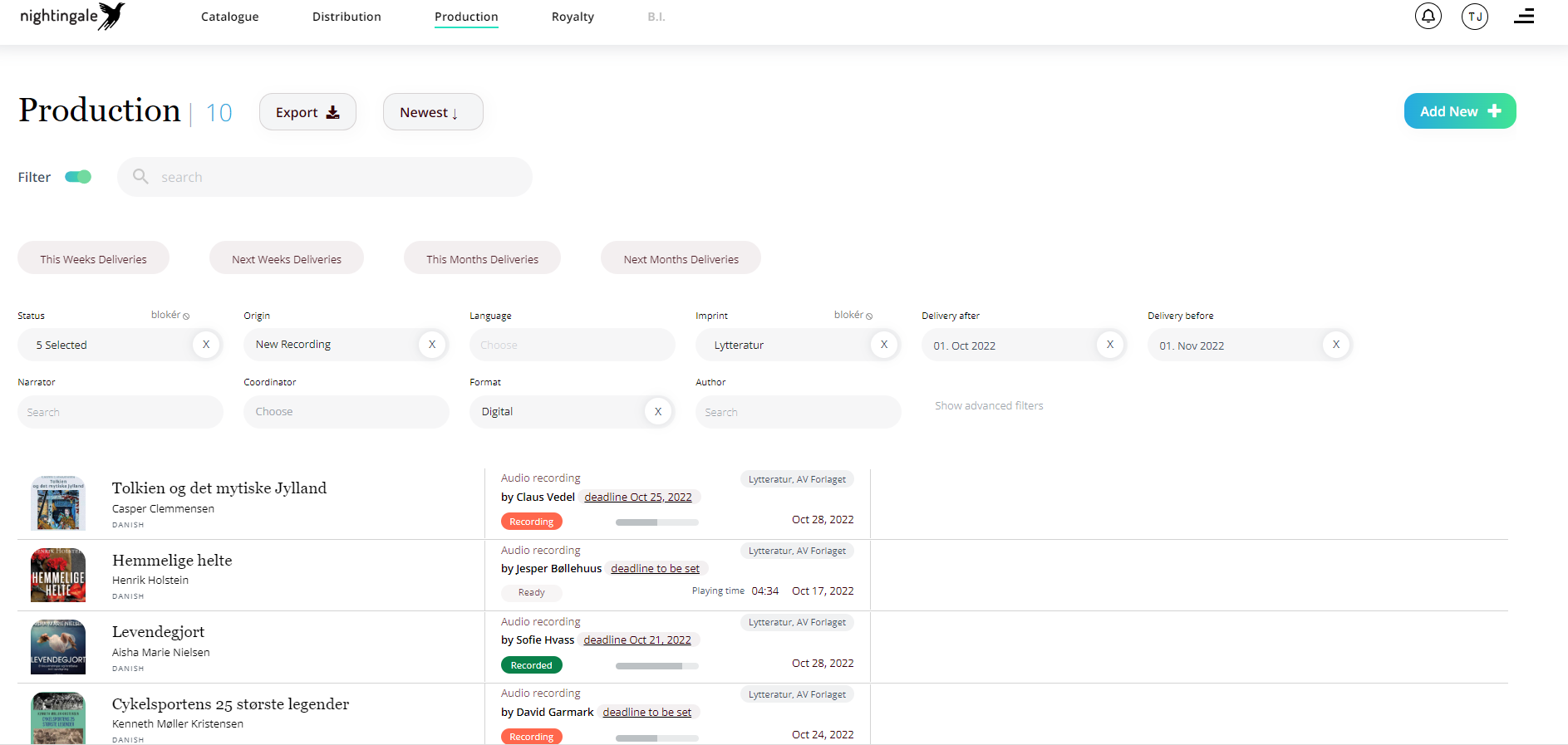Focus the main search field
Image resolution: width=1568 pixels, height=745 pixels.
coord(325,177)
